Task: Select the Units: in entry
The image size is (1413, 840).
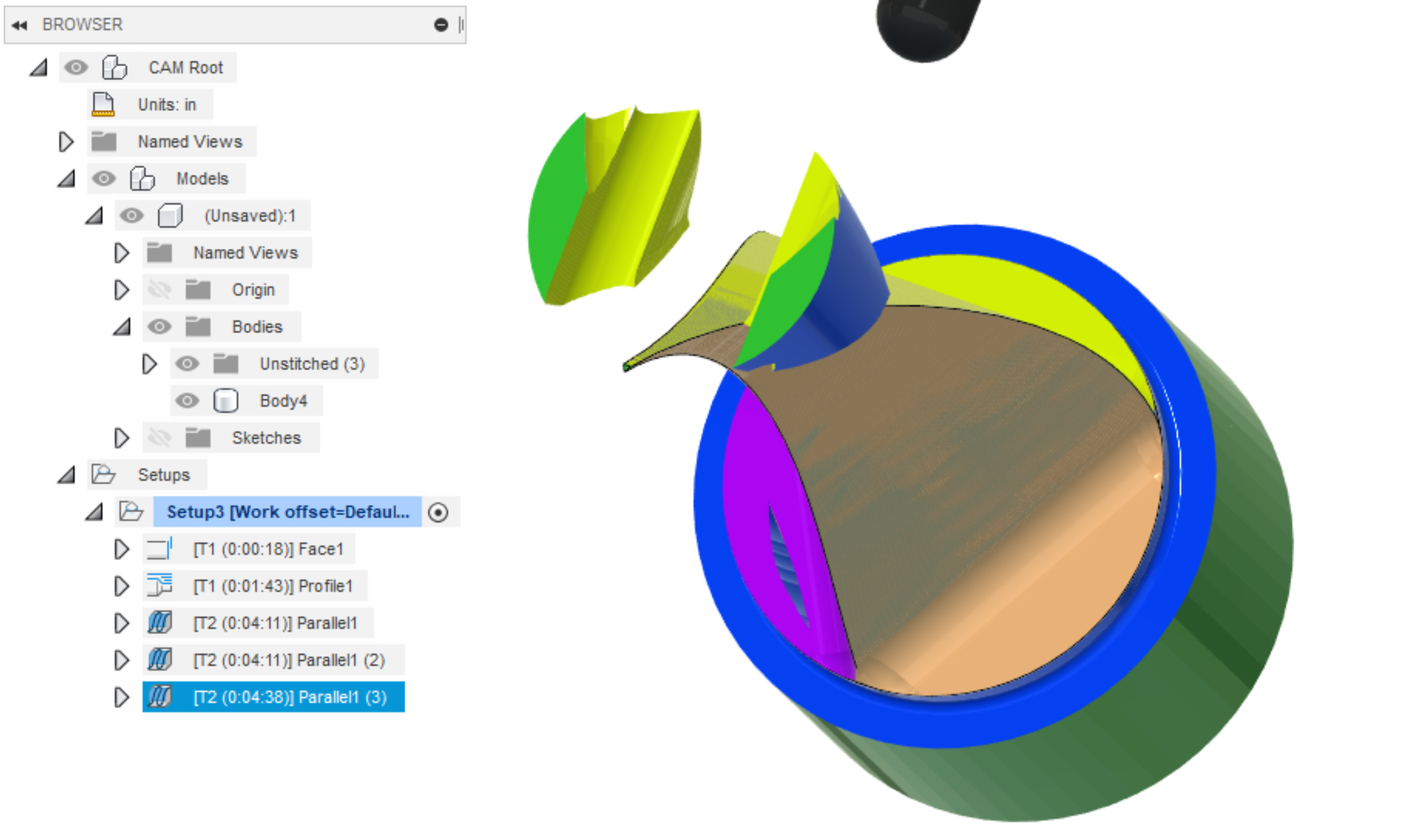Action: 167,104
